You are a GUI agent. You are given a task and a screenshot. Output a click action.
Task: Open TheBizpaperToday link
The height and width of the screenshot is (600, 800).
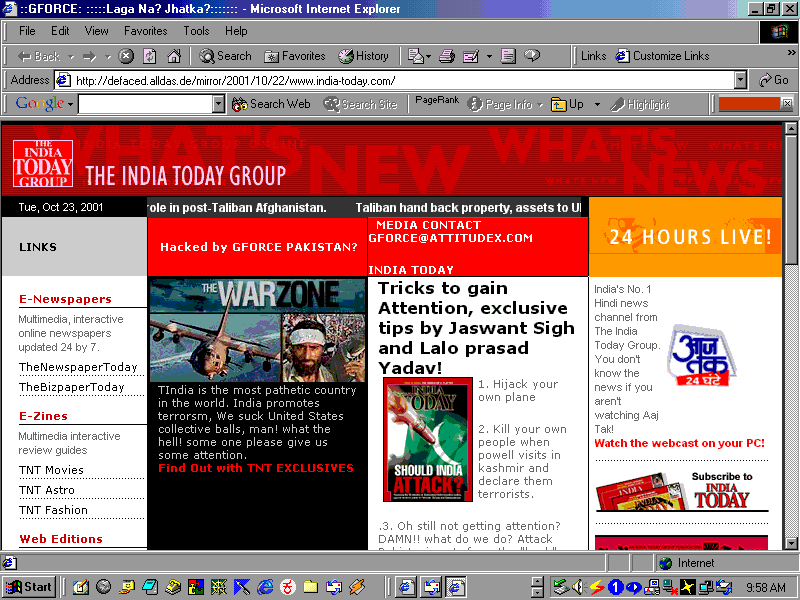click(x=71, y=387)
